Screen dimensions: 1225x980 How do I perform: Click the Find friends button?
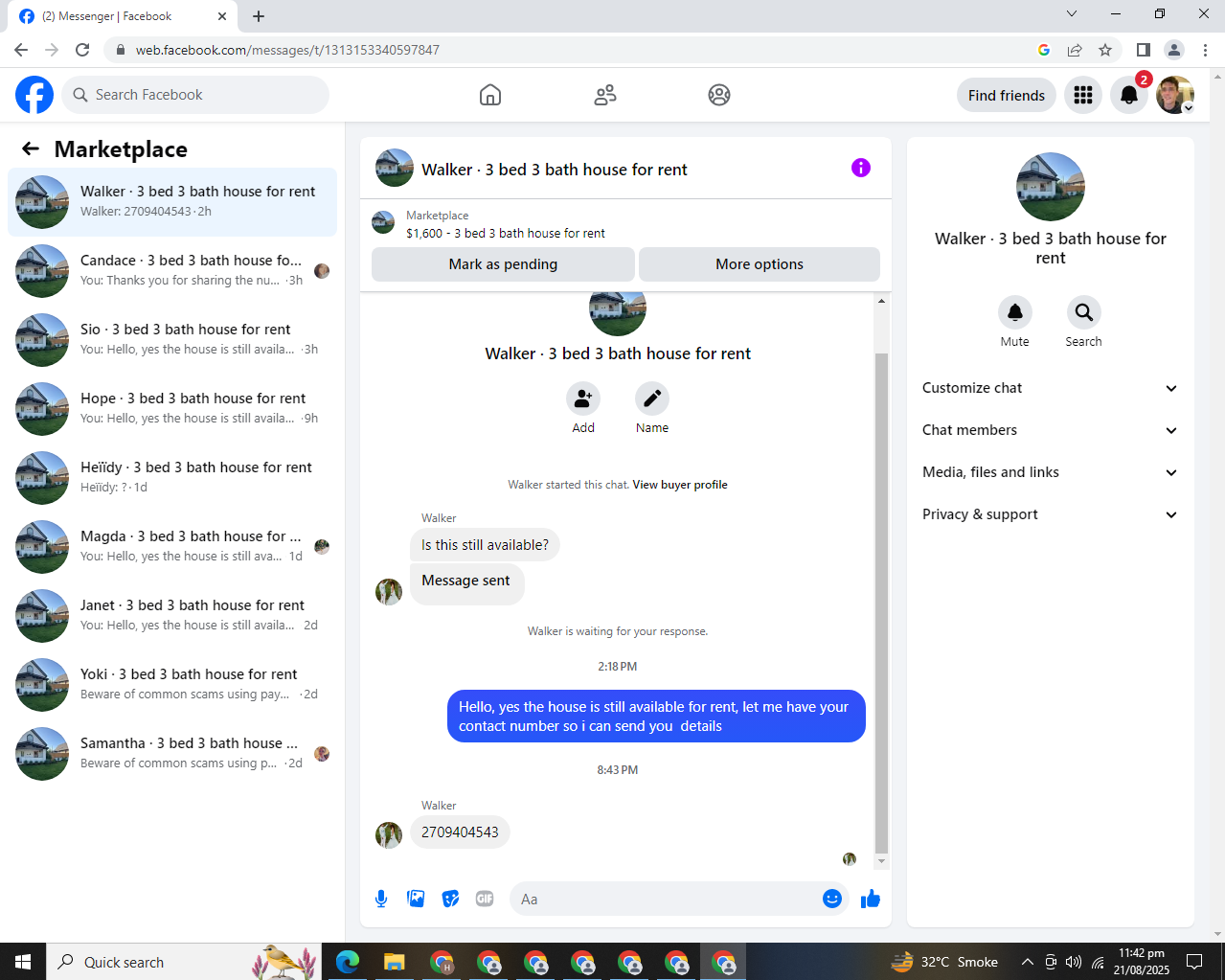click(x=1007, y=95)
